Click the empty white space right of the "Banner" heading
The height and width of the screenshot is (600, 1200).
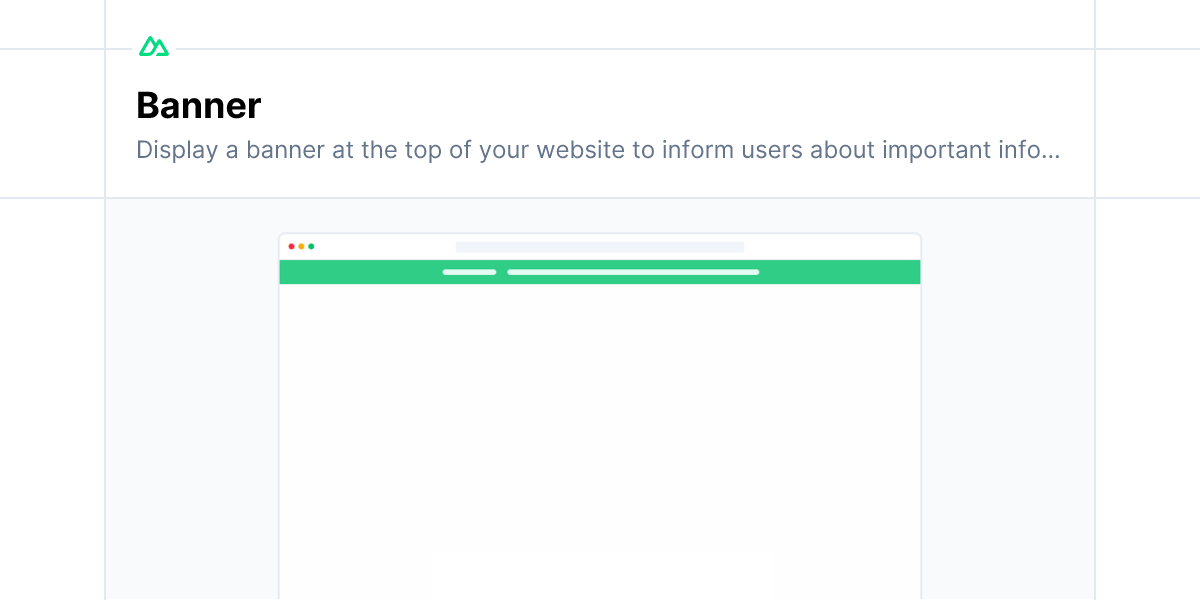click(650, 106)
